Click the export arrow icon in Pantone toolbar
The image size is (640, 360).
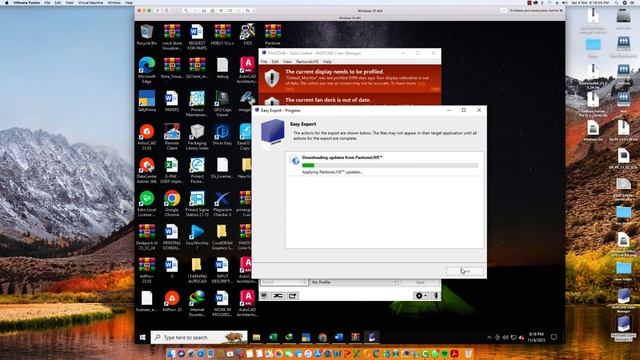point(293,296)
